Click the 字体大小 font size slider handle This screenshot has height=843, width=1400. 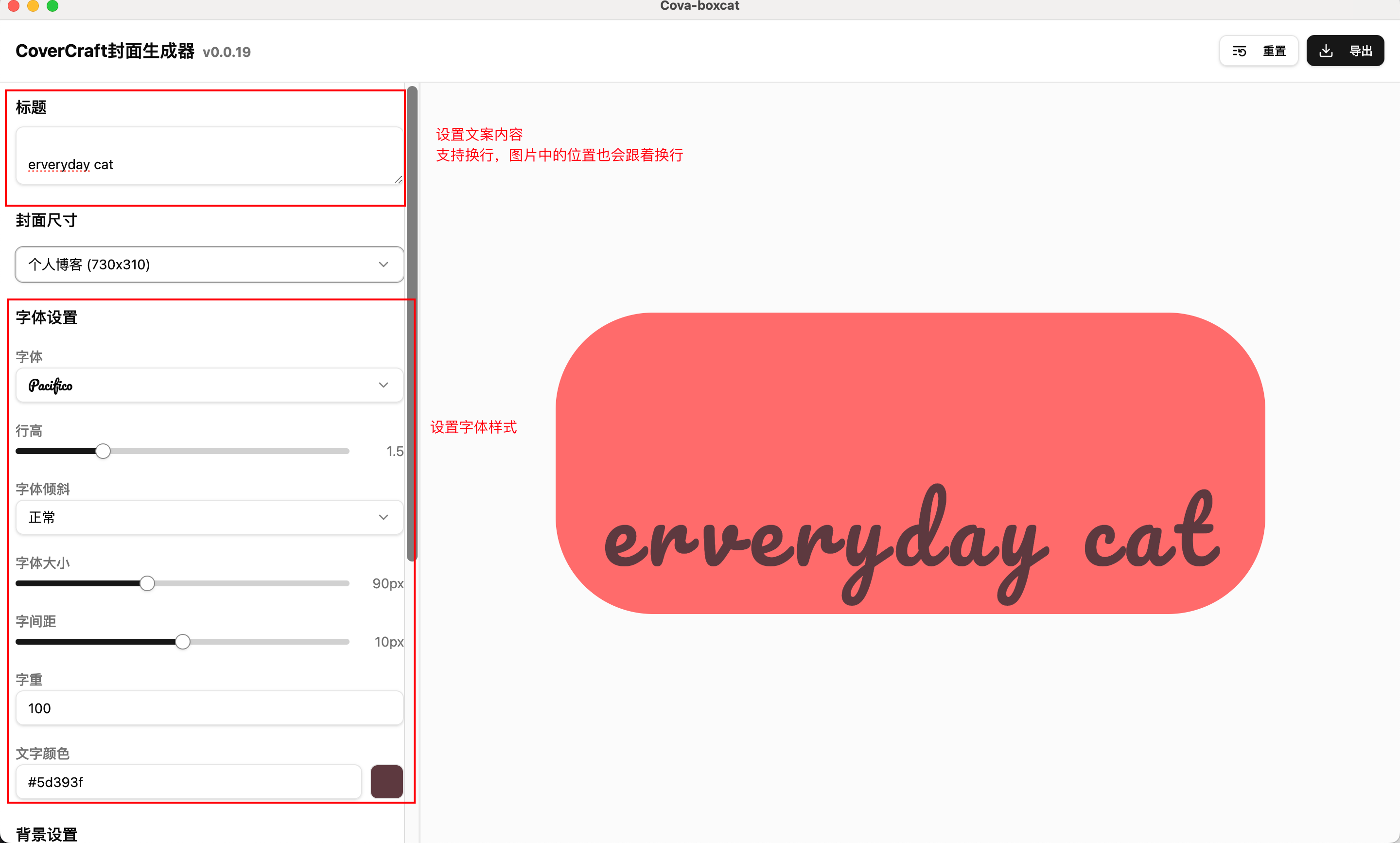(x=147, y=583)
